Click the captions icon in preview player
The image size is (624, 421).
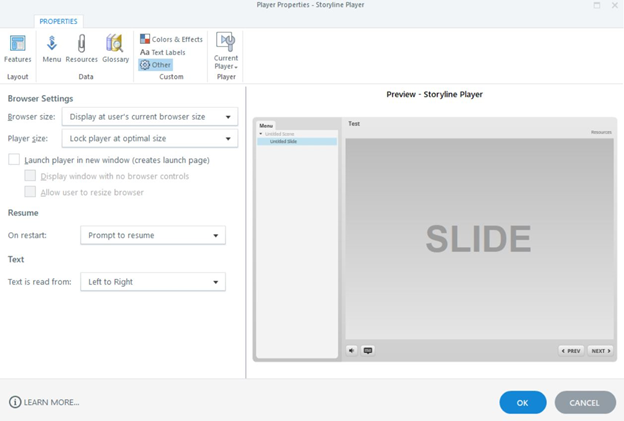pyautogui.click(x=368, y=351)
